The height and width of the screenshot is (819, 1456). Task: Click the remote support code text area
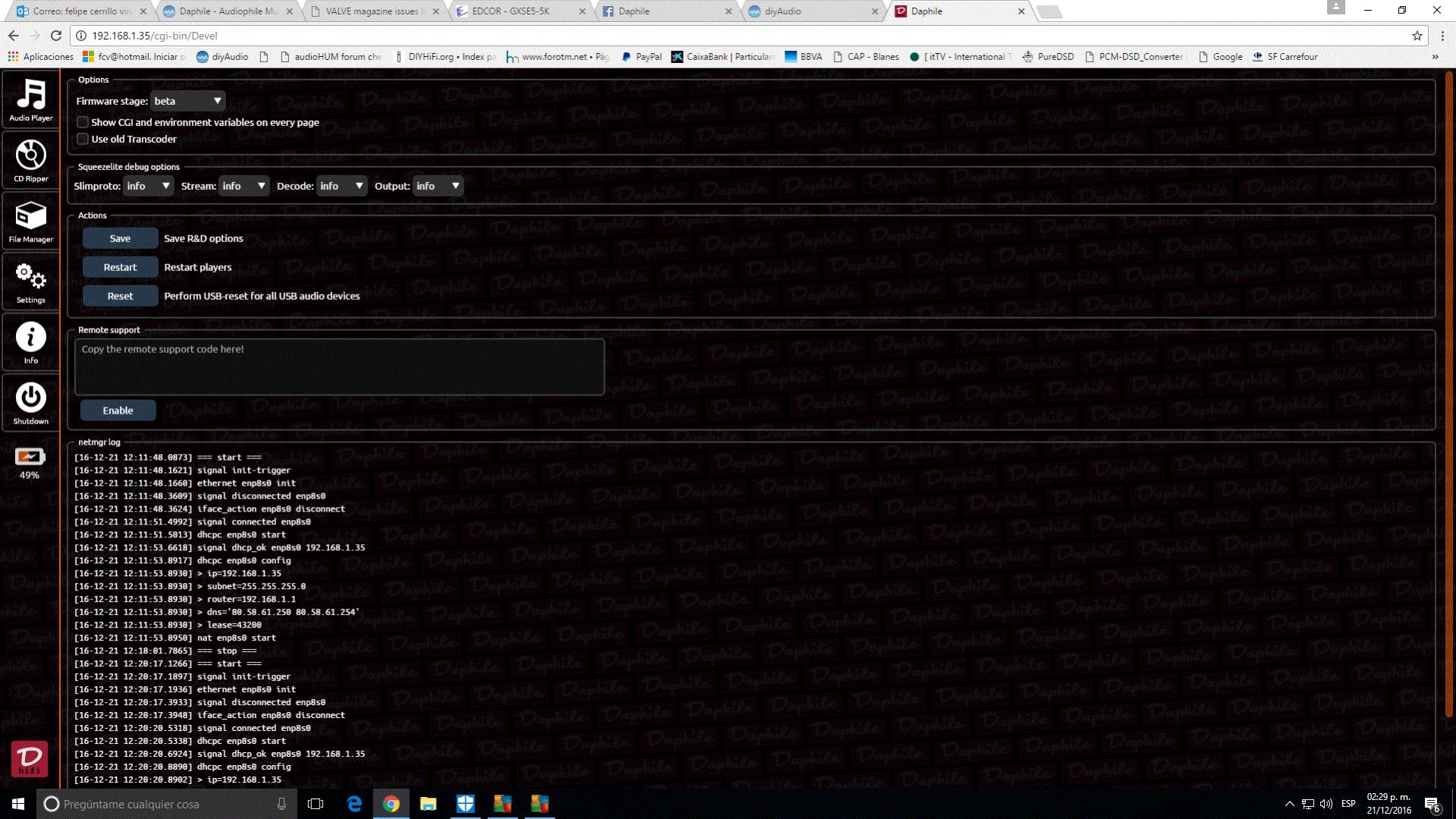pos(339,367)
